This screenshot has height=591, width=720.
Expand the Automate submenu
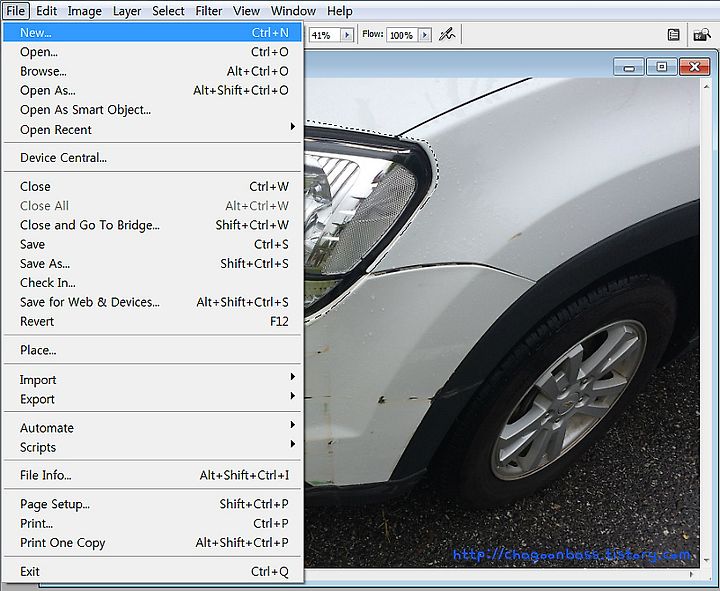152,428
